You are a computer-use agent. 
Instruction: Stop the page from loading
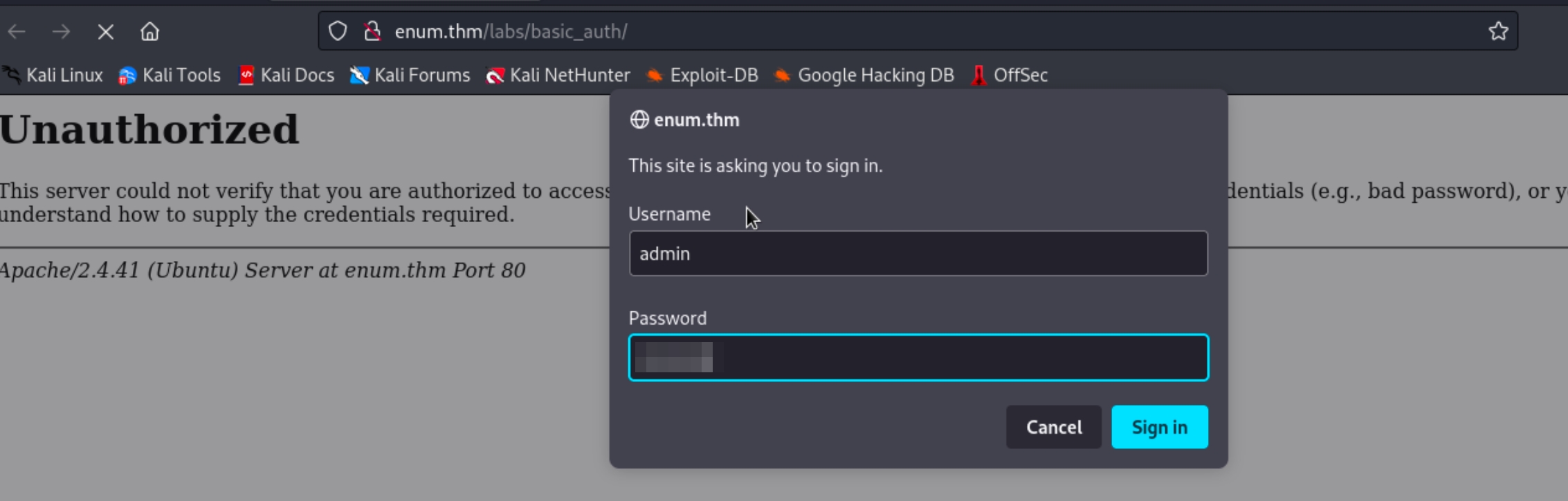point(106,32)
